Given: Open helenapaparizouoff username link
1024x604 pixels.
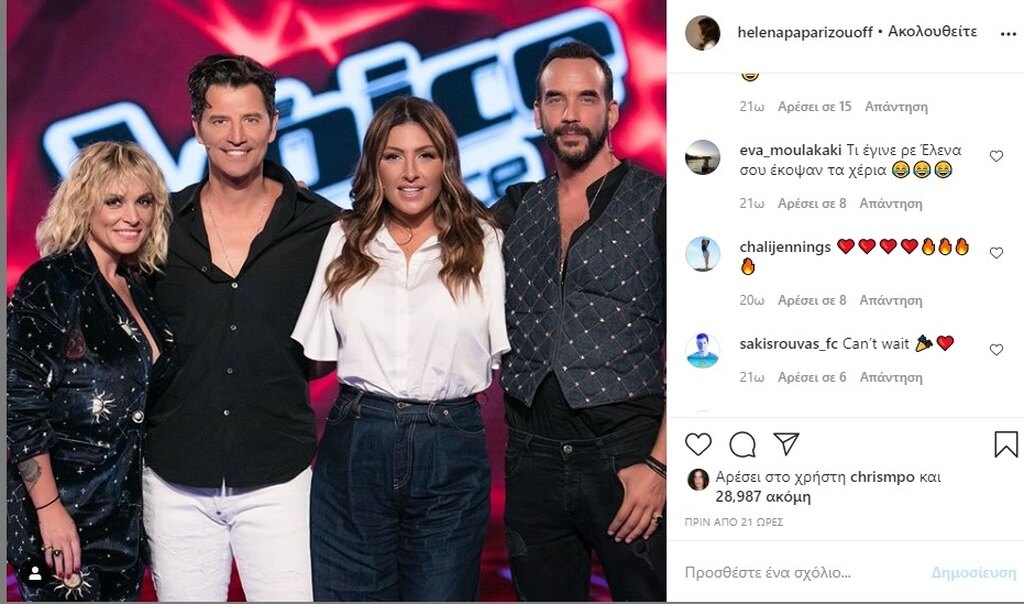Looking at the screenshot, I should tap(805, 32).
